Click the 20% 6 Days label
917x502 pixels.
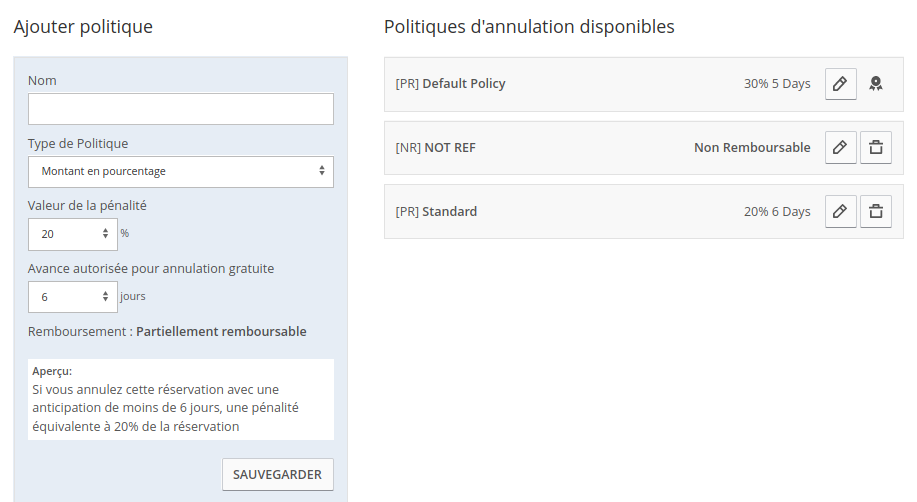point(777,211)
